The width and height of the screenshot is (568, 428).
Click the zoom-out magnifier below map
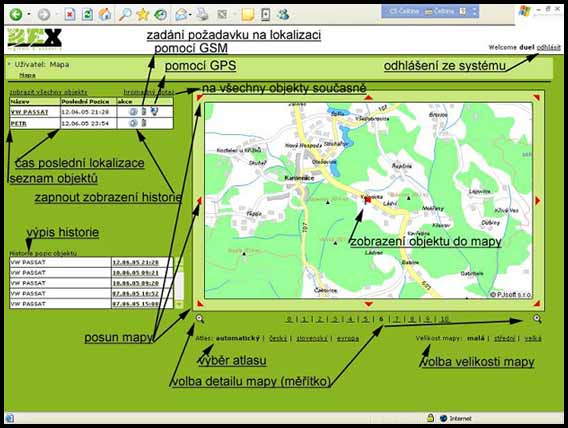tap(200, 319)
